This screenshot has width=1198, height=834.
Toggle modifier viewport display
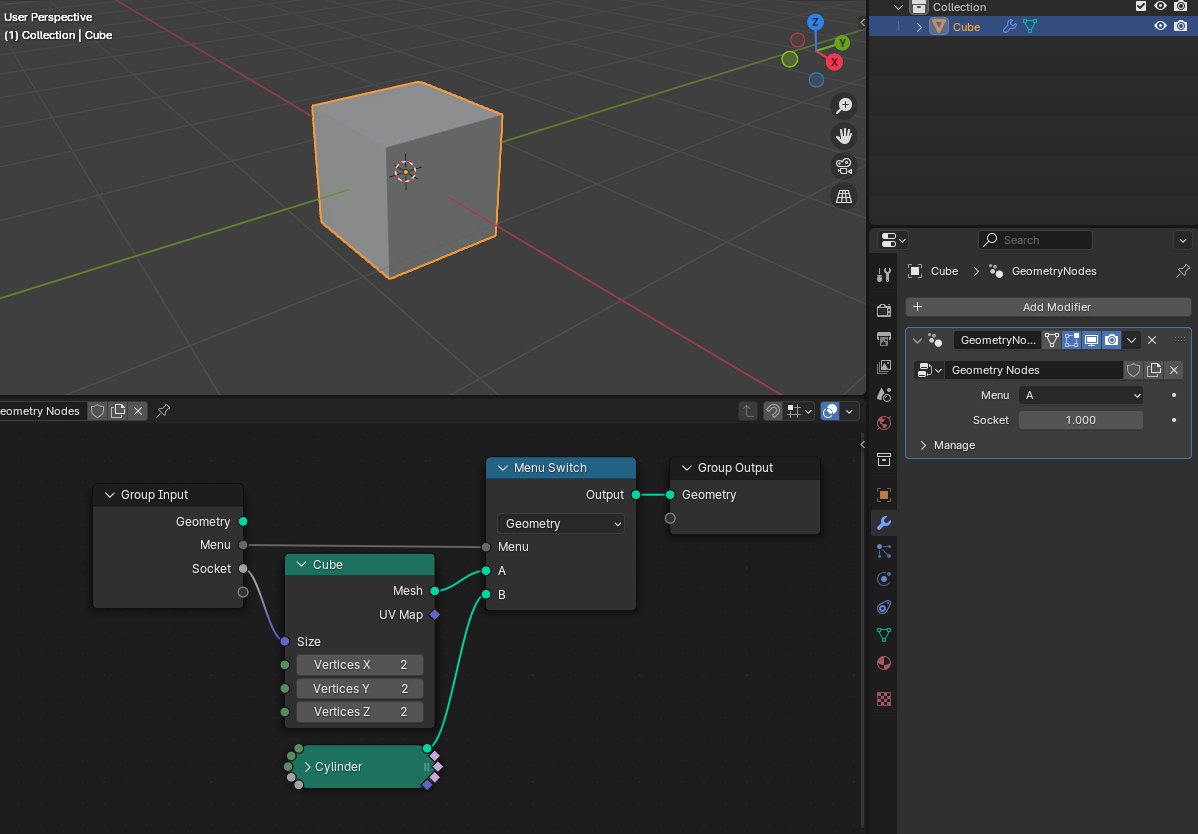1091,341
